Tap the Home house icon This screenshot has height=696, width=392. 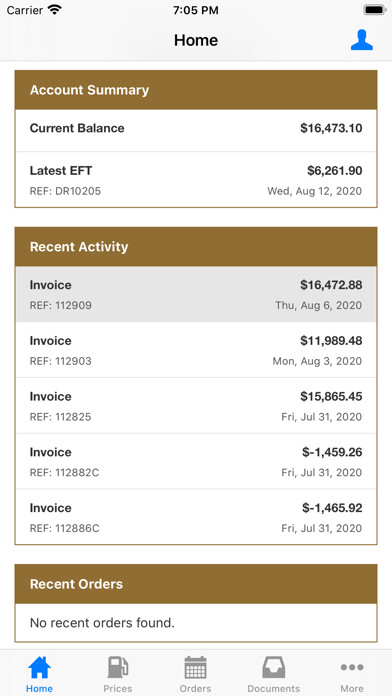(40, 667)
